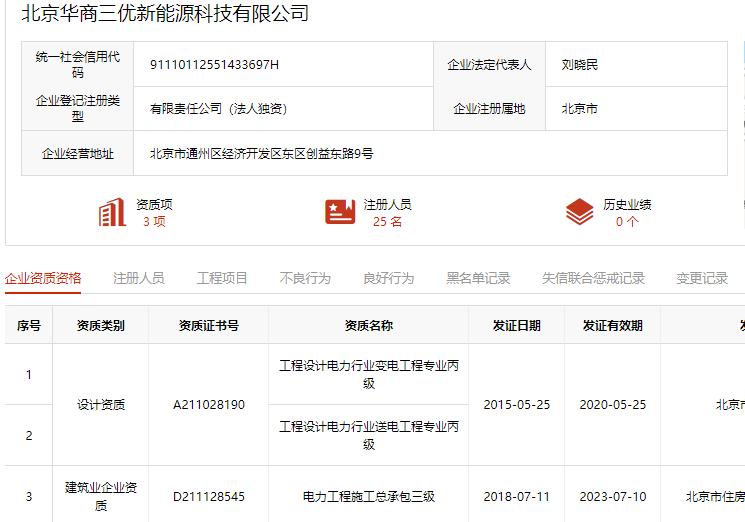
Task: Open the 不良行为 tab
Action: point(305,278)
